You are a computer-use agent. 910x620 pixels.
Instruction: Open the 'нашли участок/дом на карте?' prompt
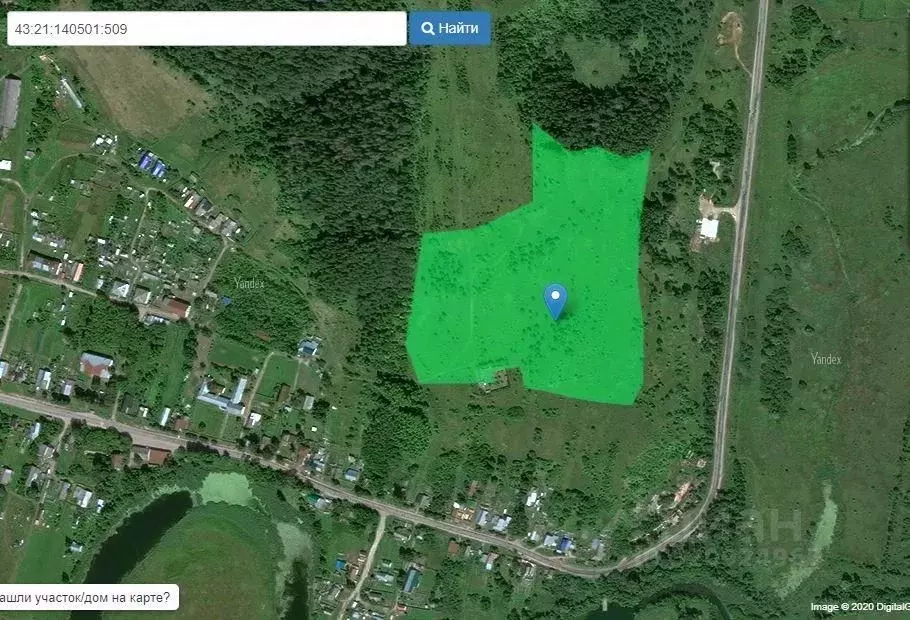89,597
